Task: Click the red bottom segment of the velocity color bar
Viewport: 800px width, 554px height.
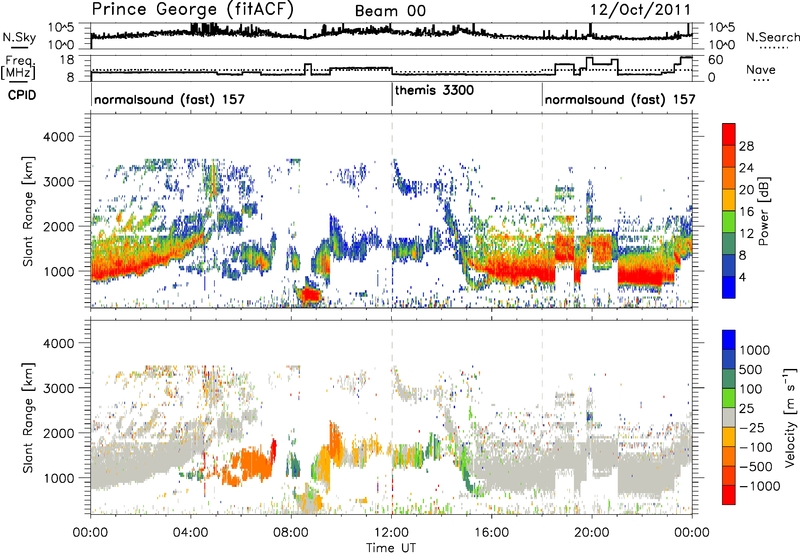Action: click(729, 495)
